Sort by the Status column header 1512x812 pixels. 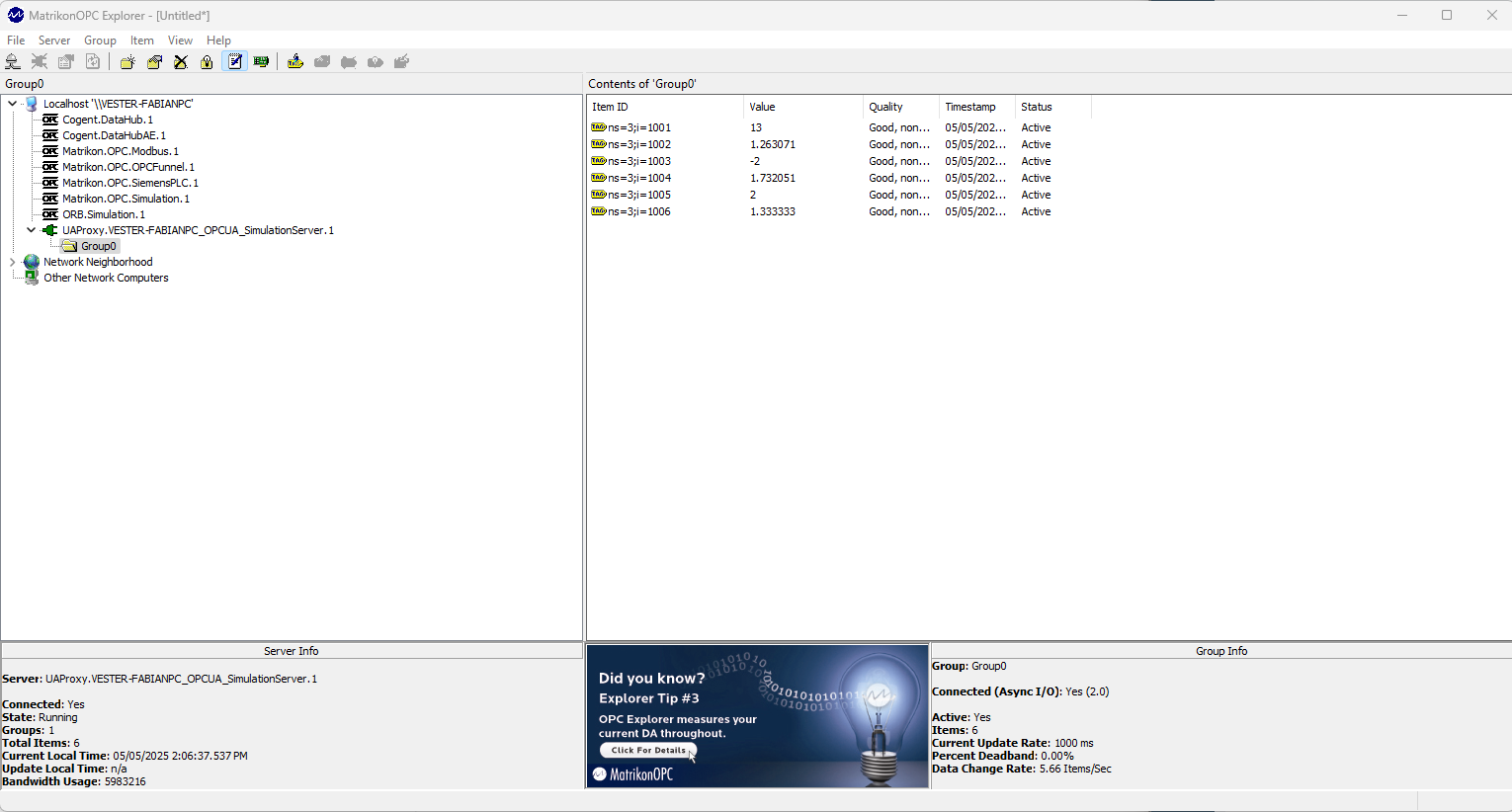pos(1053,107)
